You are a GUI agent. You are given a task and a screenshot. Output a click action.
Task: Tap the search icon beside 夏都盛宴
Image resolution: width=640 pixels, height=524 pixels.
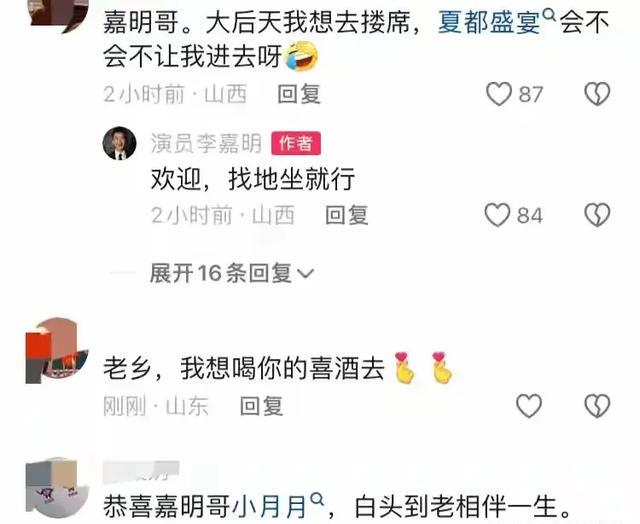click(550, 16)
